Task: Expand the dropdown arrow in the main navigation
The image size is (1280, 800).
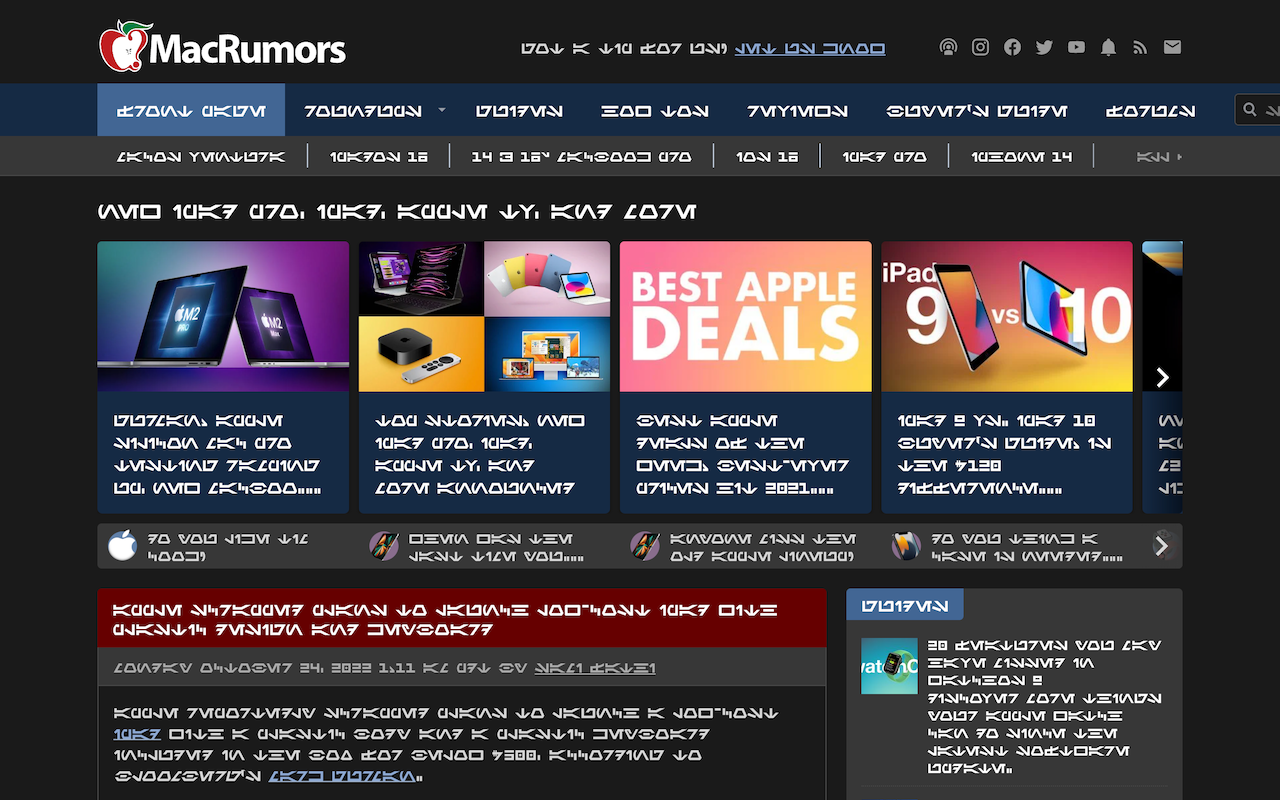Action: [x=442, y=110]
